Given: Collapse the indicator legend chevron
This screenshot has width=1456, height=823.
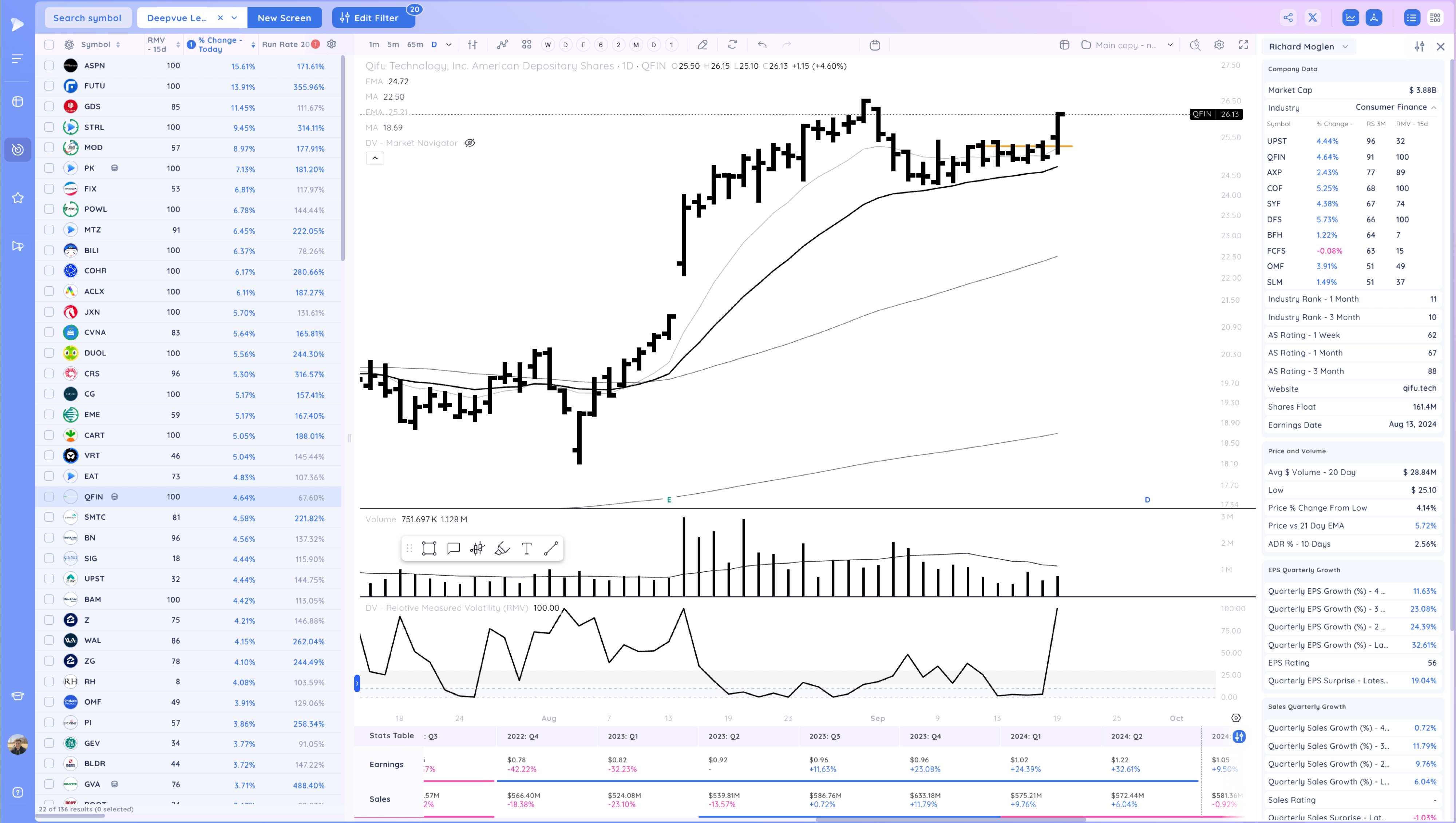Looking at the screenshot, I should [x=375, y=158].
